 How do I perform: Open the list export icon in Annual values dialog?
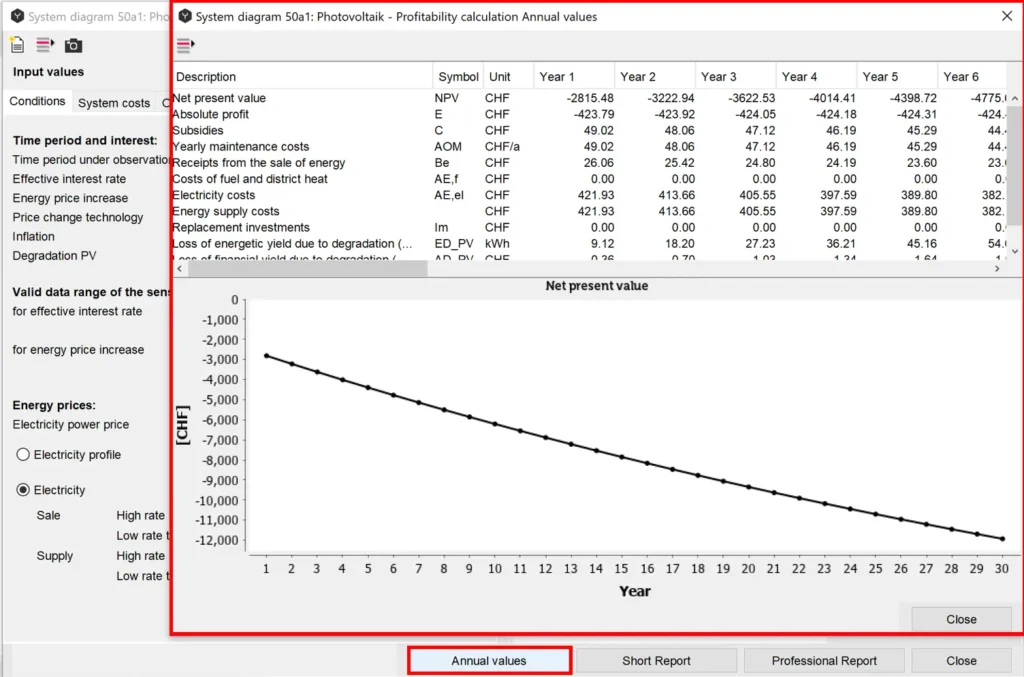tap(185, 45)
